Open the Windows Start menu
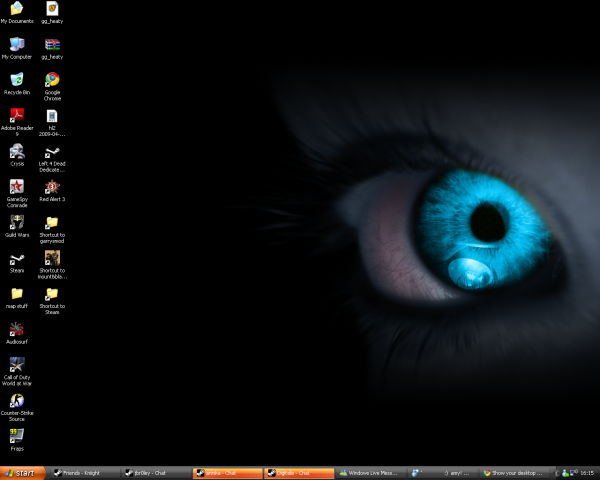This screenshot has height=480, width=600. tap(23, 472)
